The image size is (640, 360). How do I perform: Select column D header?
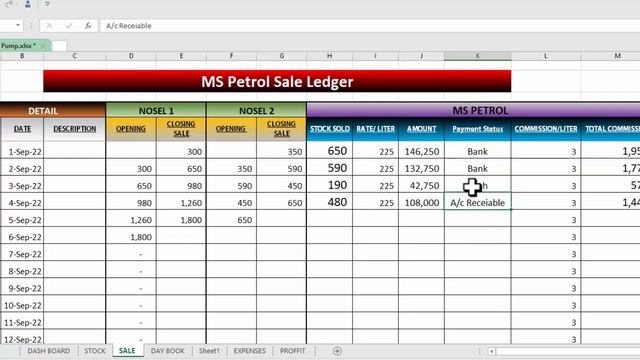click(131, 56)
